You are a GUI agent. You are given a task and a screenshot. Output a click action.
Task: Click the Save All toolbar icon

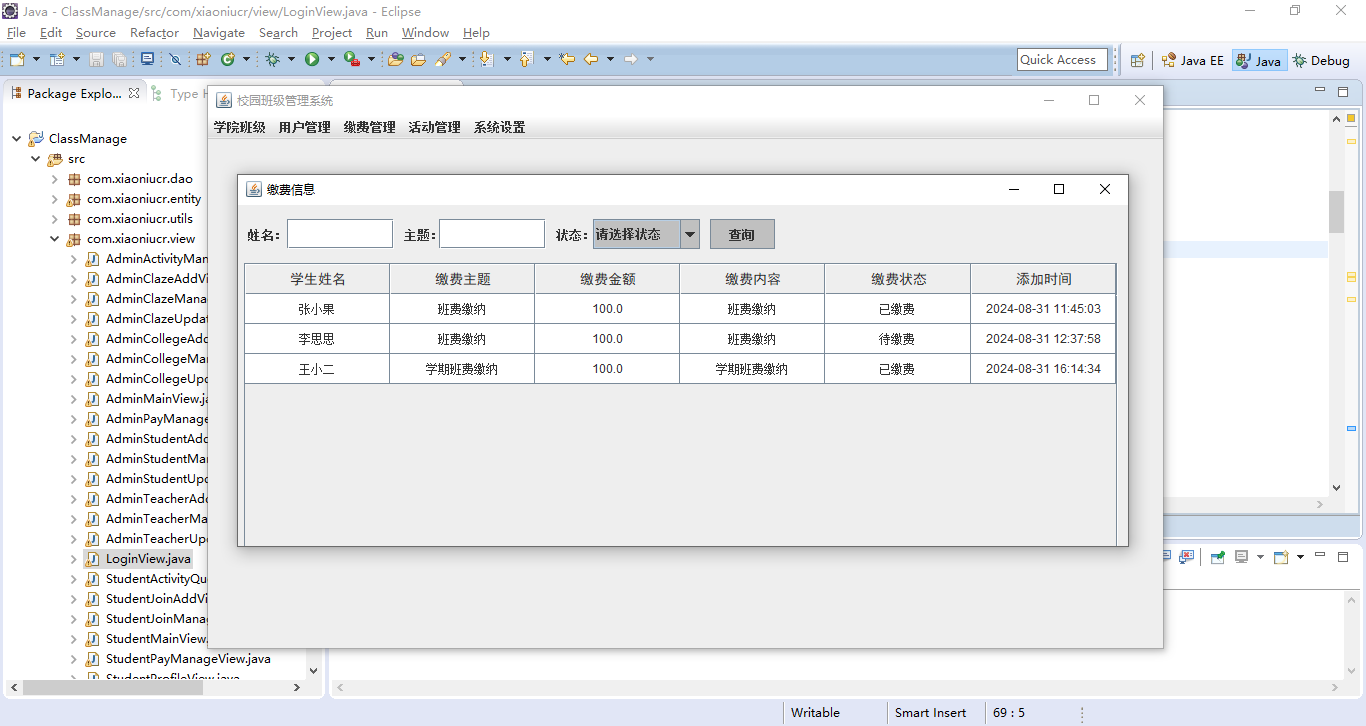tap(119, 59)
